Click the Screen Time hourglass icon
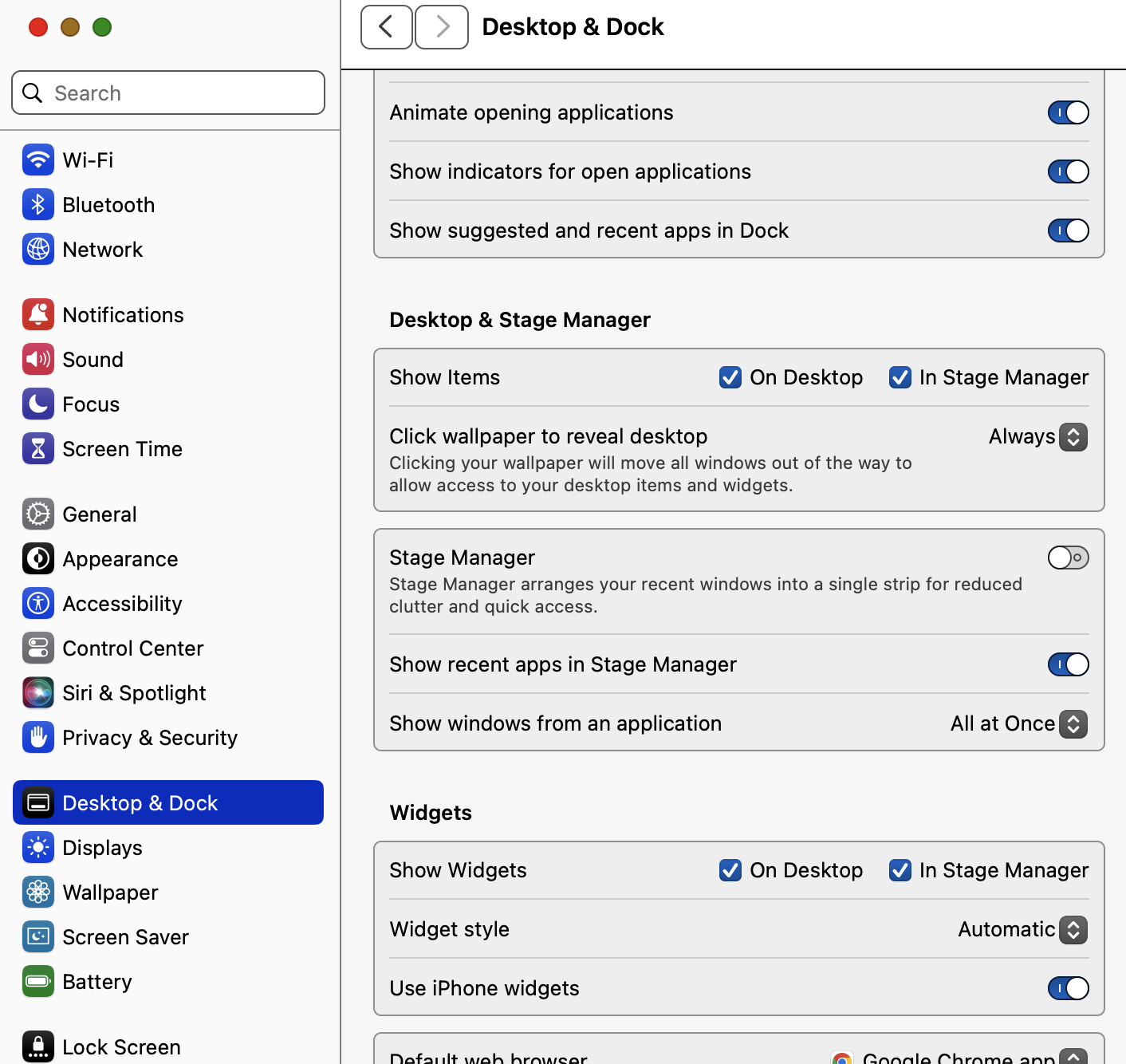This screenshot has width=1126, height=1064. (38, 449)
